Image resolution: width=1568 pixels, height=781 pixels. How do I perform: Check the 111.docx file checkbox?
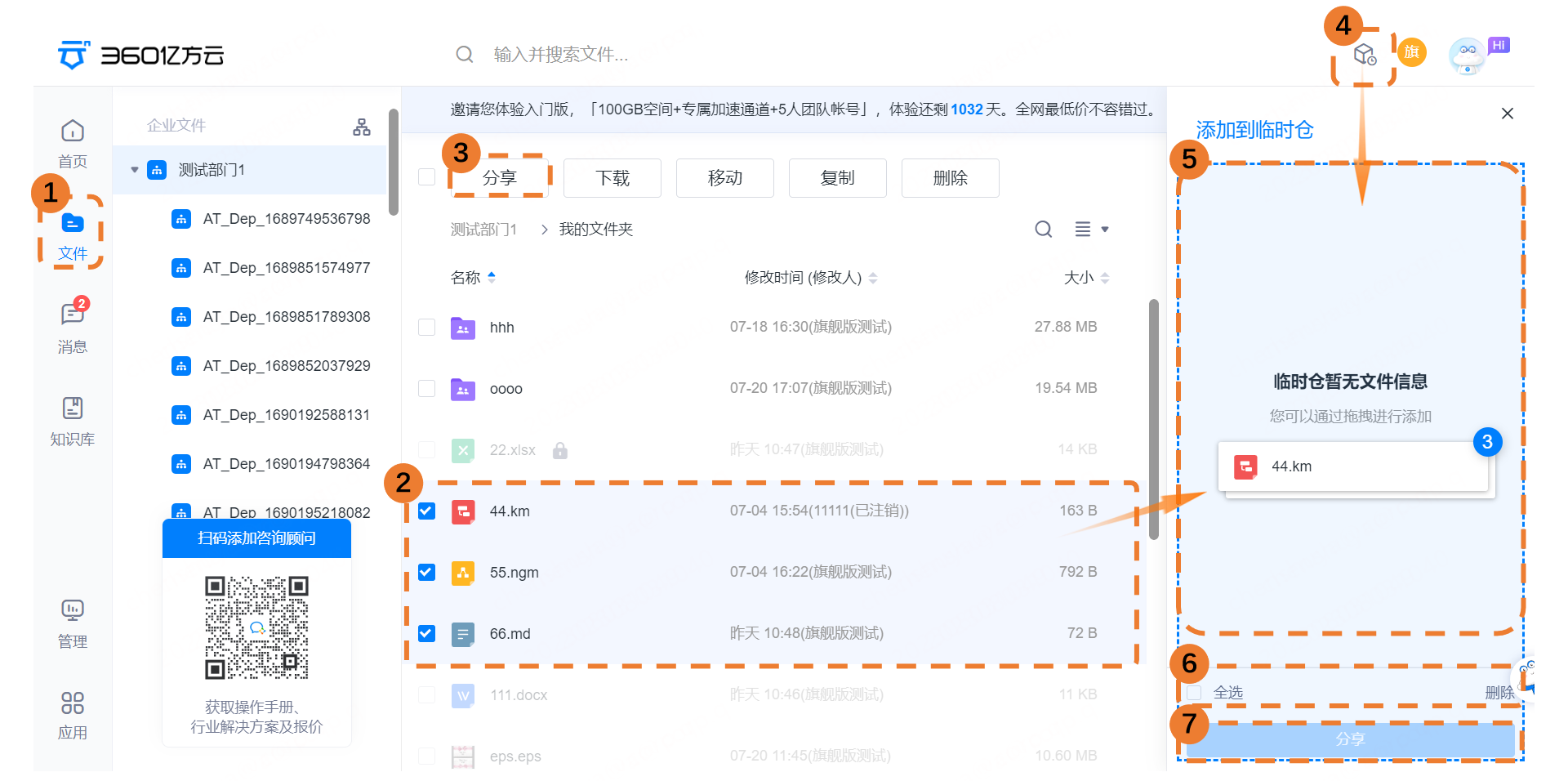tap(426, 695)
